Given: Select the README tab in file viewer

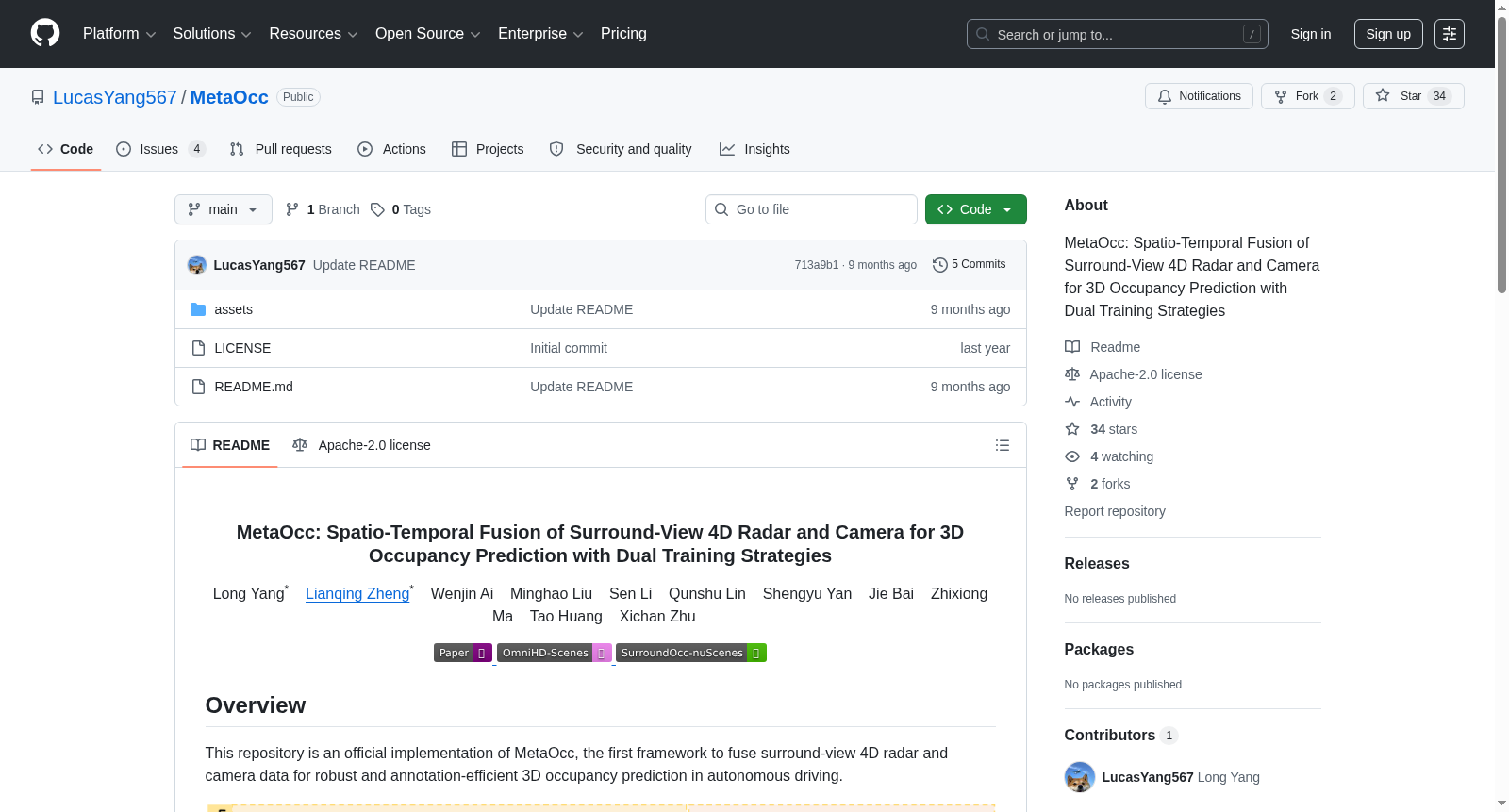Looking at the screenshot, I should 230,445.
